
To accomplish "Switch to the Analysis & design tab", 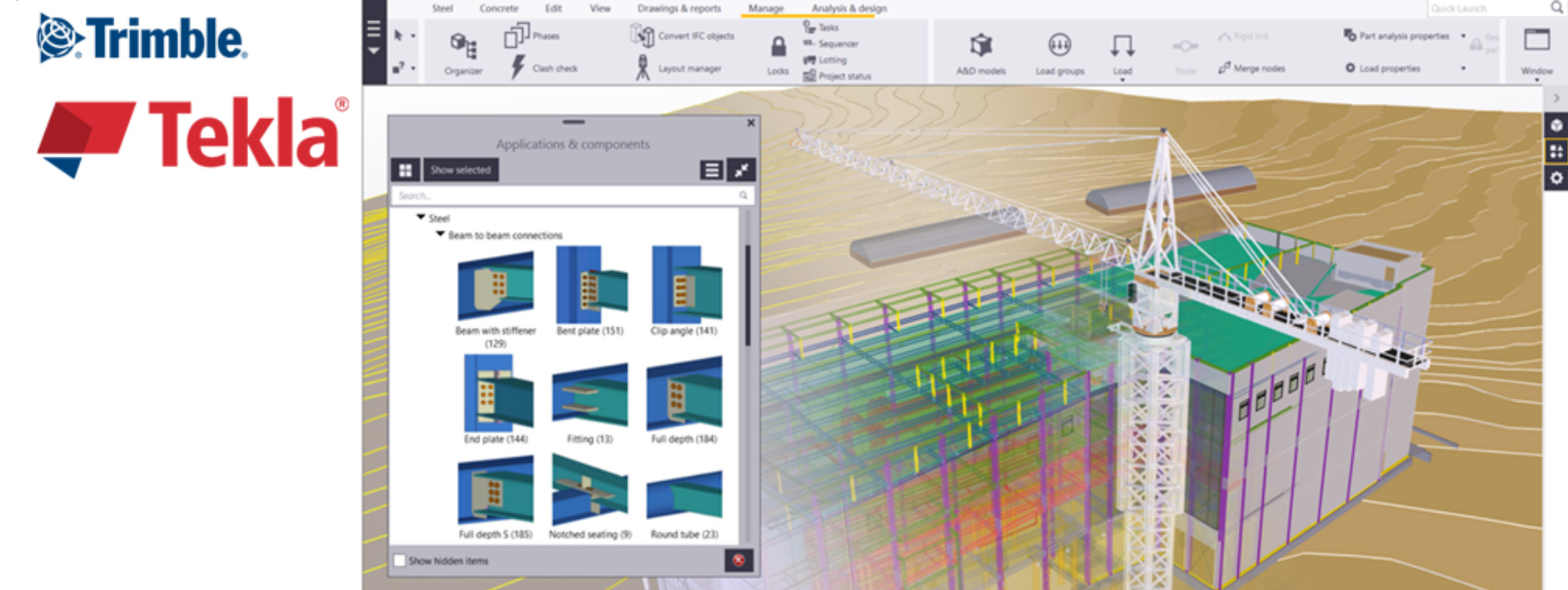I will [x=849, y=8].
